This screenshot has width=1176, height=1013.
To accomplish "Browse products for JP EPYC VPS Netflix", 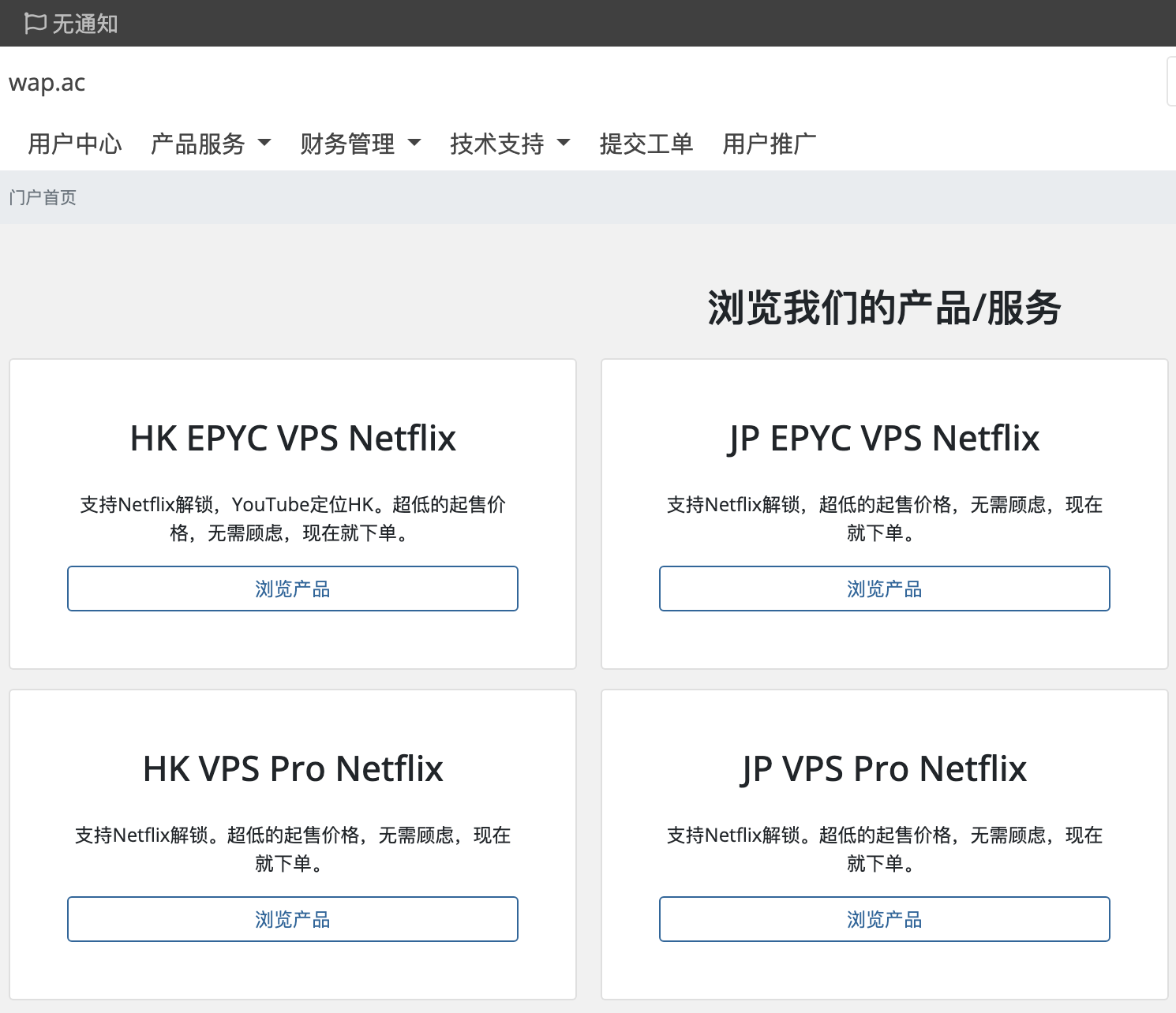I will pos(885,589).
